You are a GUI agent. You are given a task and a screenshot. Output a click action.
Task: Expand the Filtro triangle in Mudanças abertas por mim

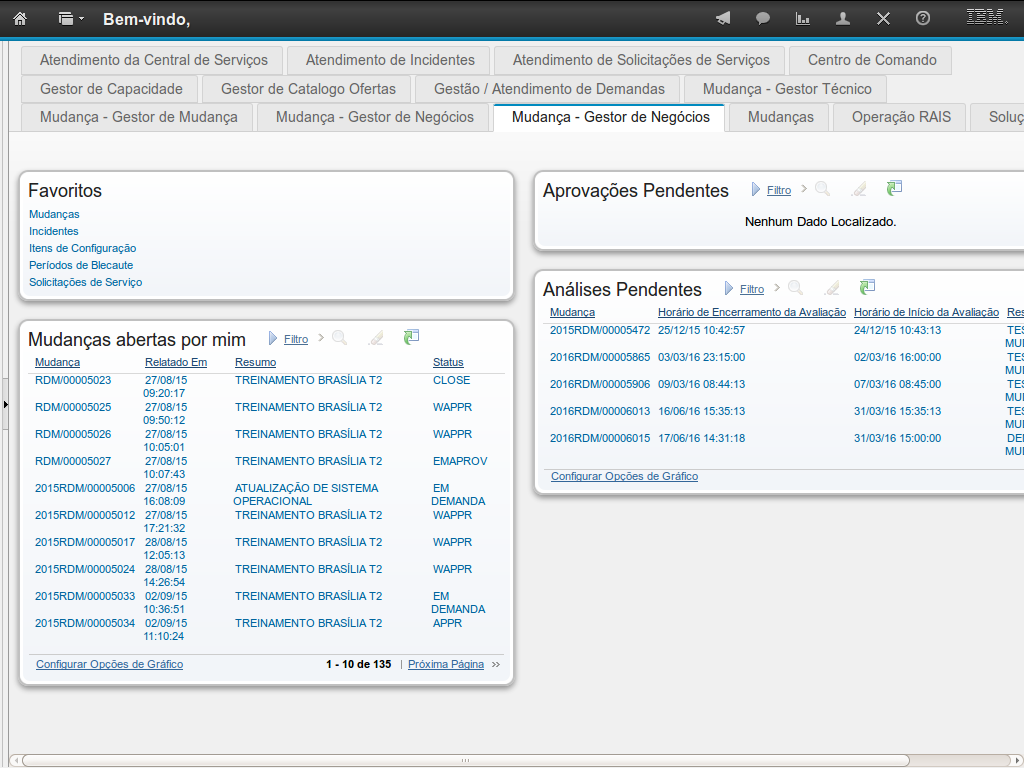click(x=273, y=339)
